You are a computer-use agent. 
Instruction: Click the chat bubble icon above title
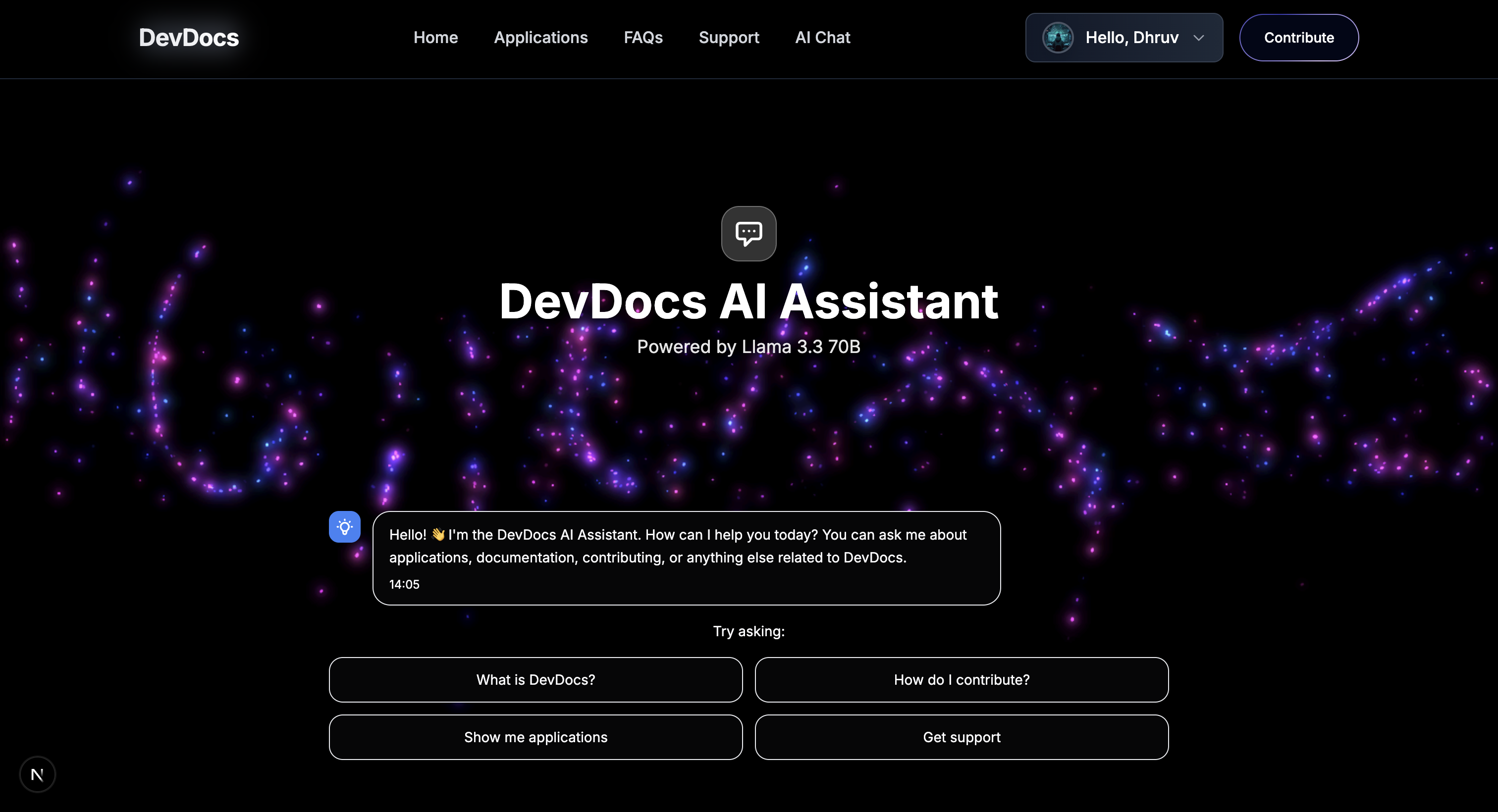(x=749, y=234)
